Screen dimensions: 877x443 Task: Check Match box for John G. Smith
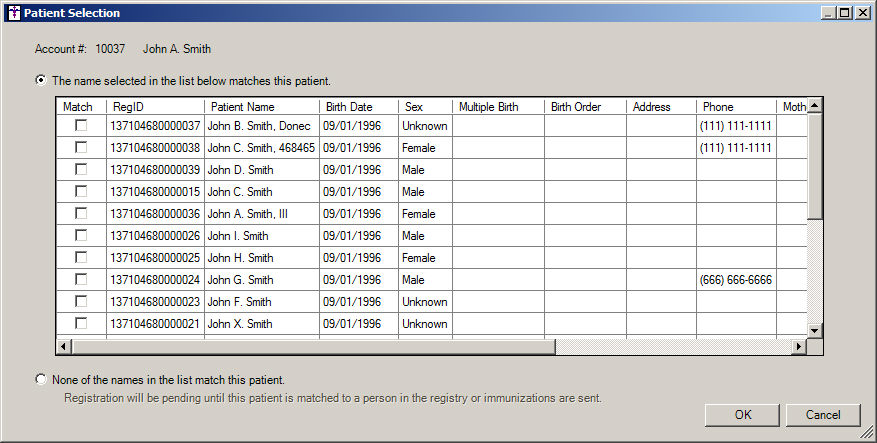pyautogui.click(x=81, y=280)
